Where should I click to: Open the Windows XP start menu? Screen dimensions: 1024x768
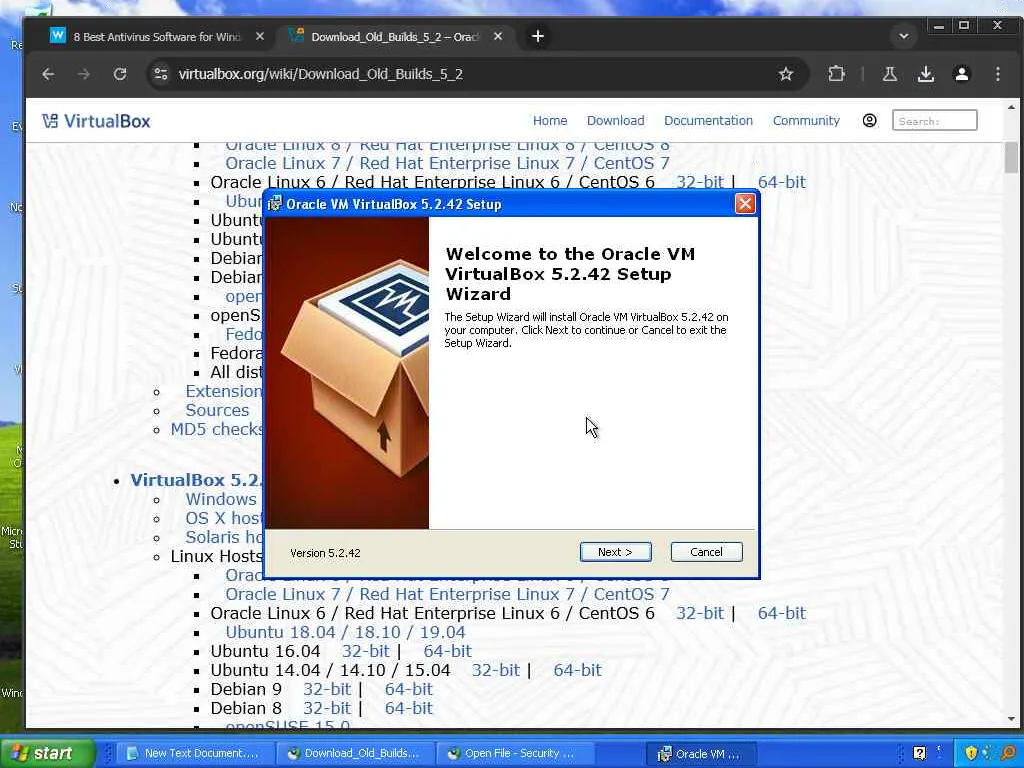[48, 753]
